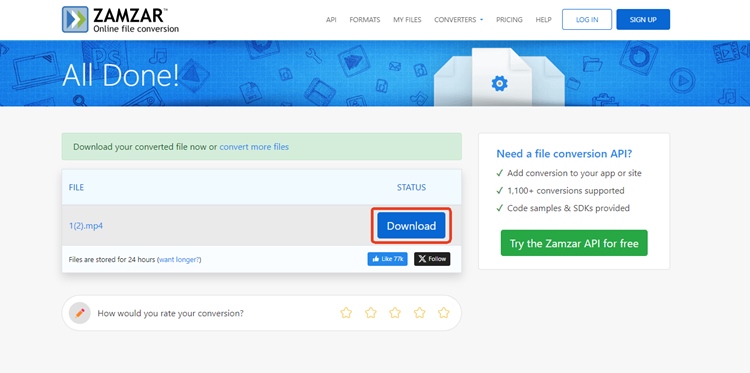Expand the CONVERTERS dropdown
Viewport: 750px width, 373px height.
tap(458, 20)
